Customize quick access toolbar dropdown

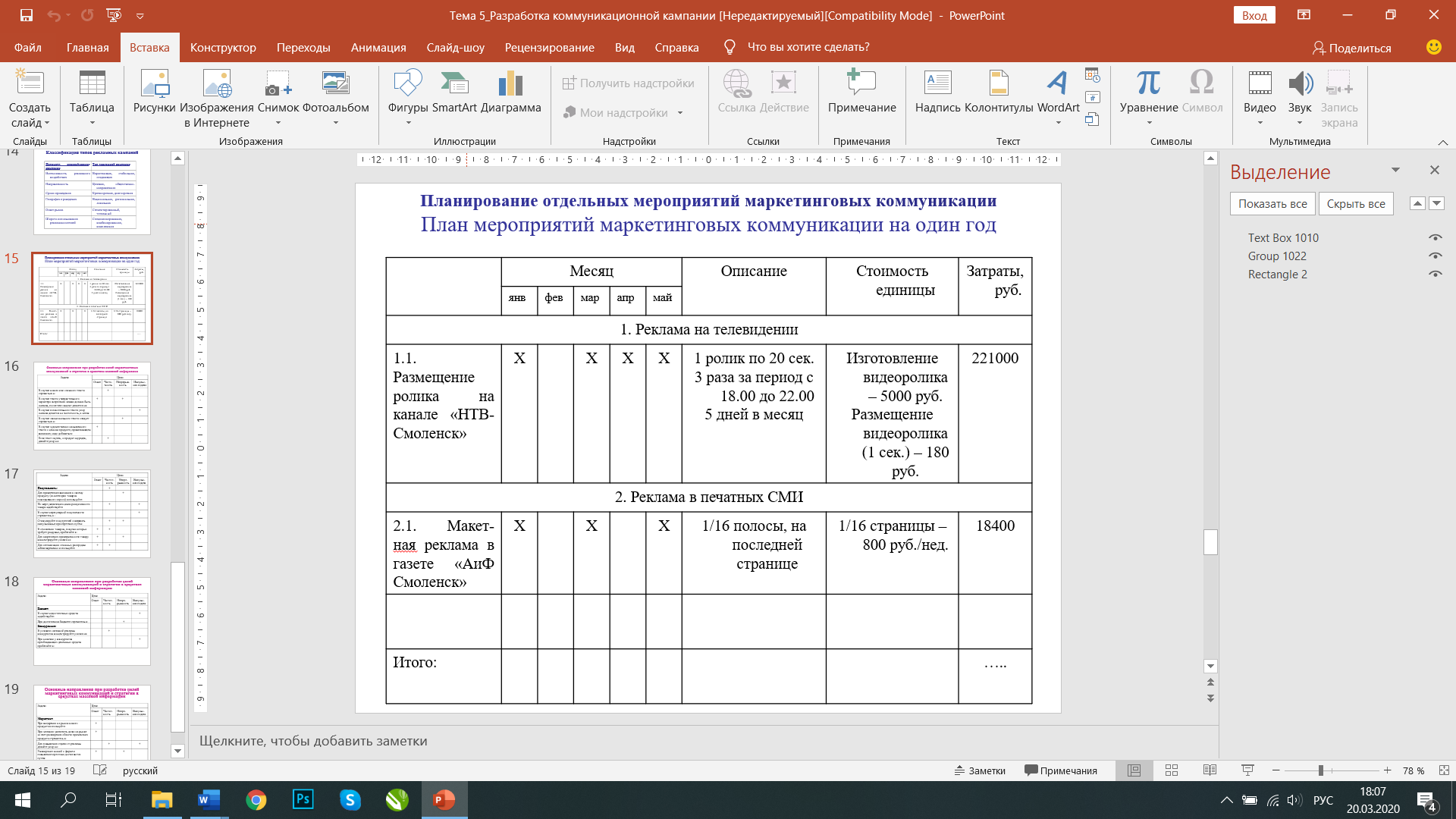tap(140, 16)
